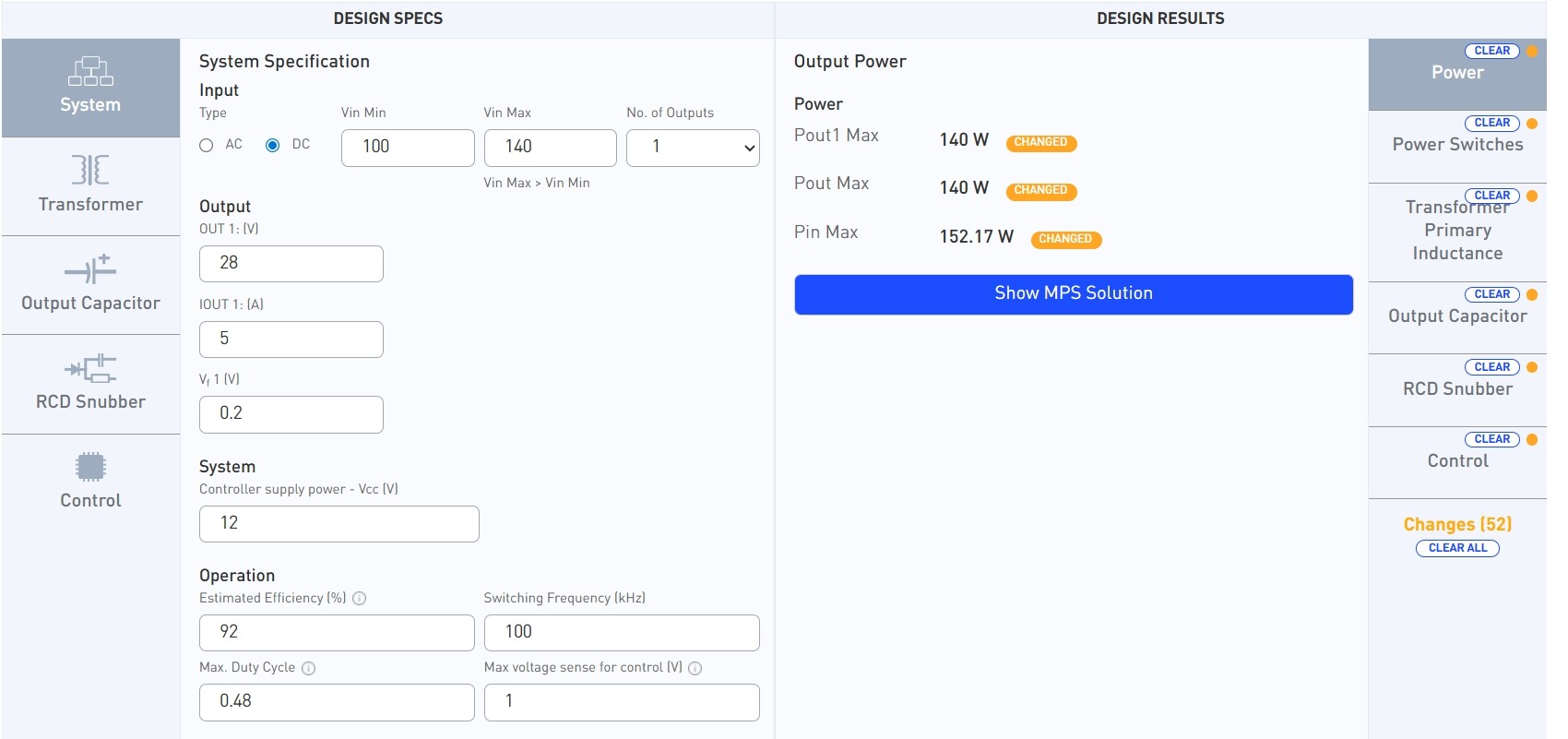Select the AC input type
Image resolution: width=1568 pixels, height=739 pixels.
tap(207, 145)
